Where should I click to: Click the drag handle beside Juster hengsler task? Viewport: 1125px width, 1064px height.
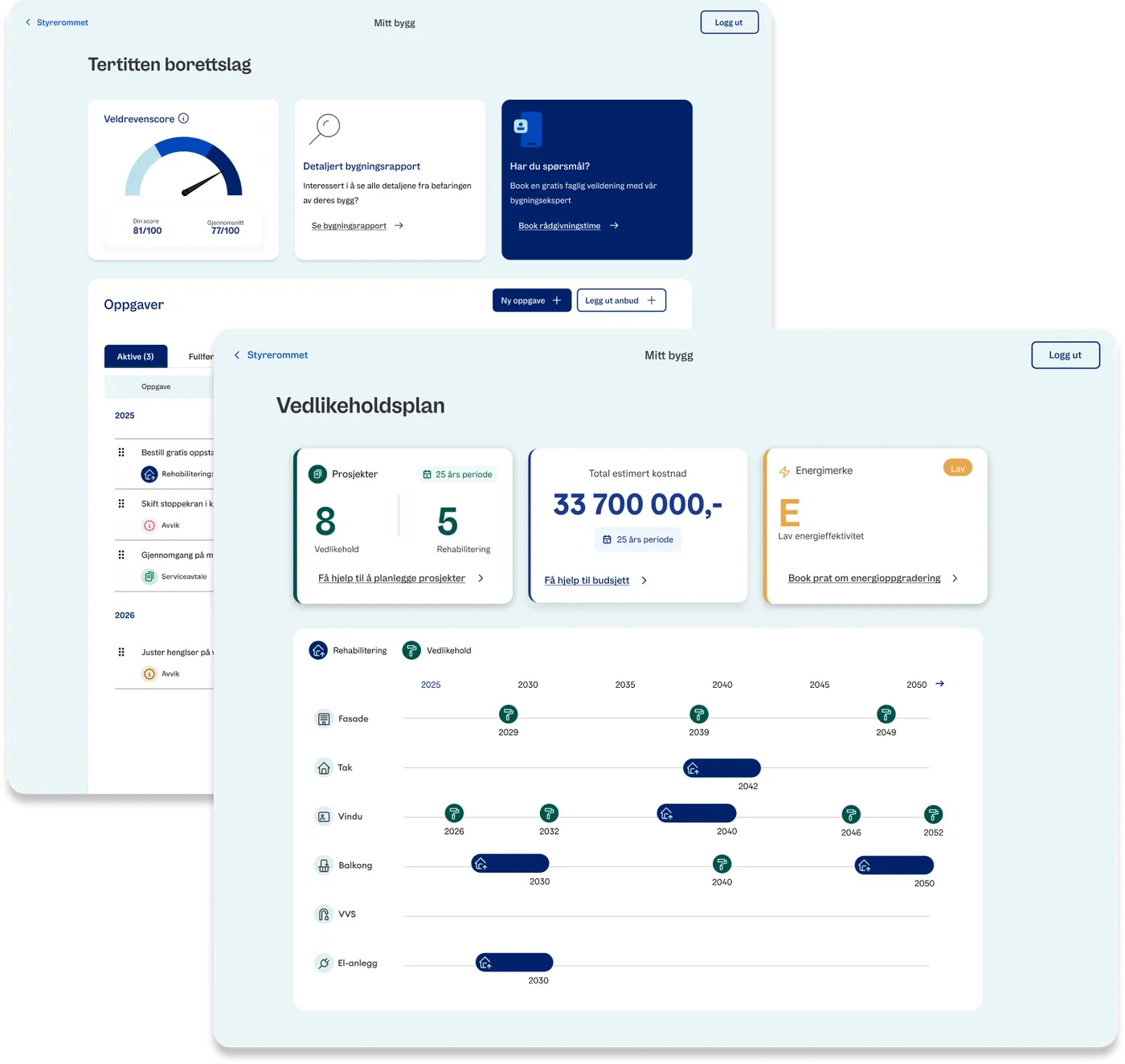point(121,652)
